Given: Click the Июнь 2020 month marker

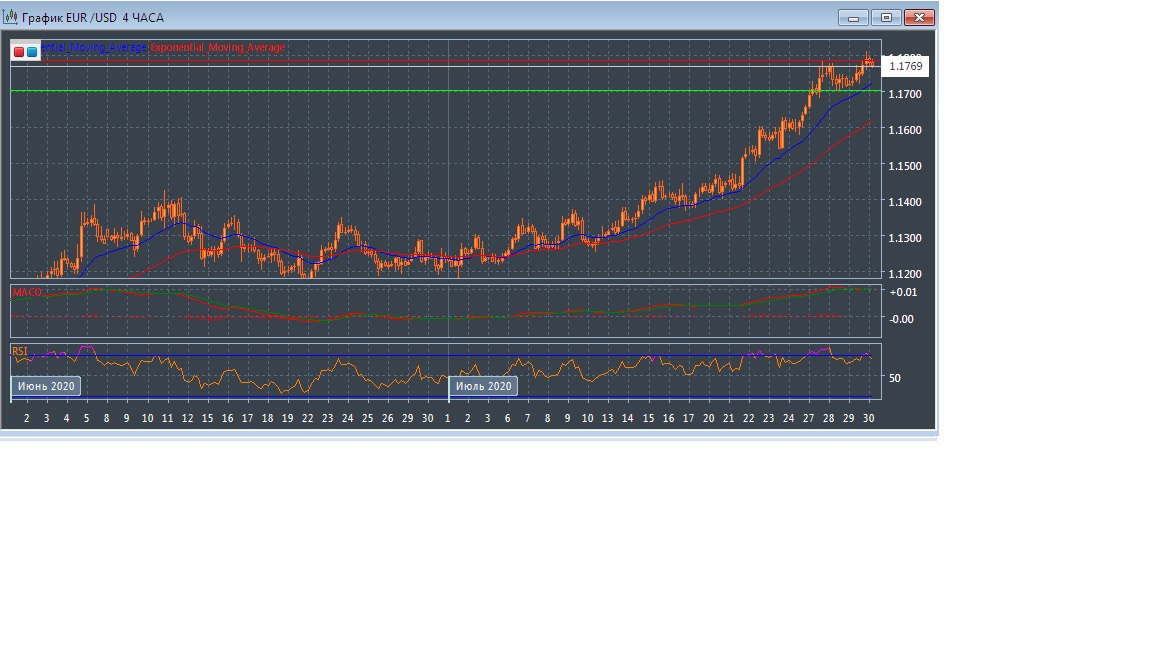Looking at the screenshot, I should 45,386.
